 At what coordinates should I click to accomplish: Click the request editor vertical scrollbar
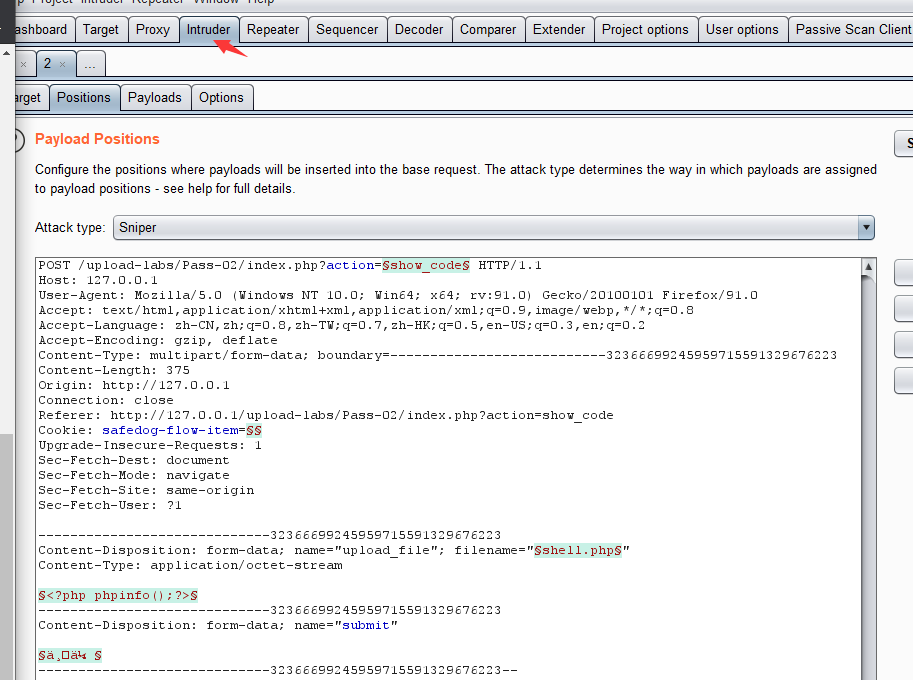868,450
